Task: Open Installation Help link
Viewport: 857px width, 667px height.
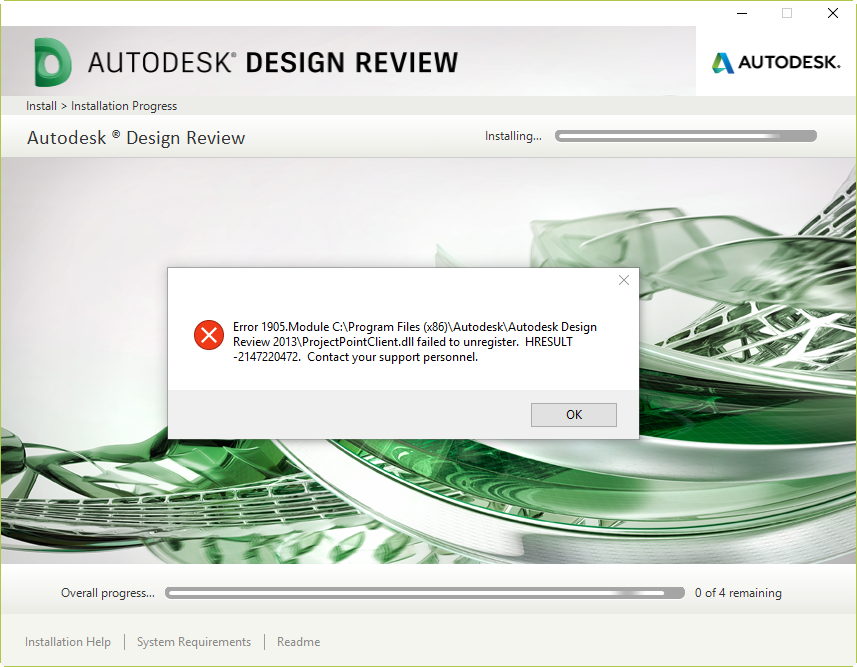Action: (68, 641)
